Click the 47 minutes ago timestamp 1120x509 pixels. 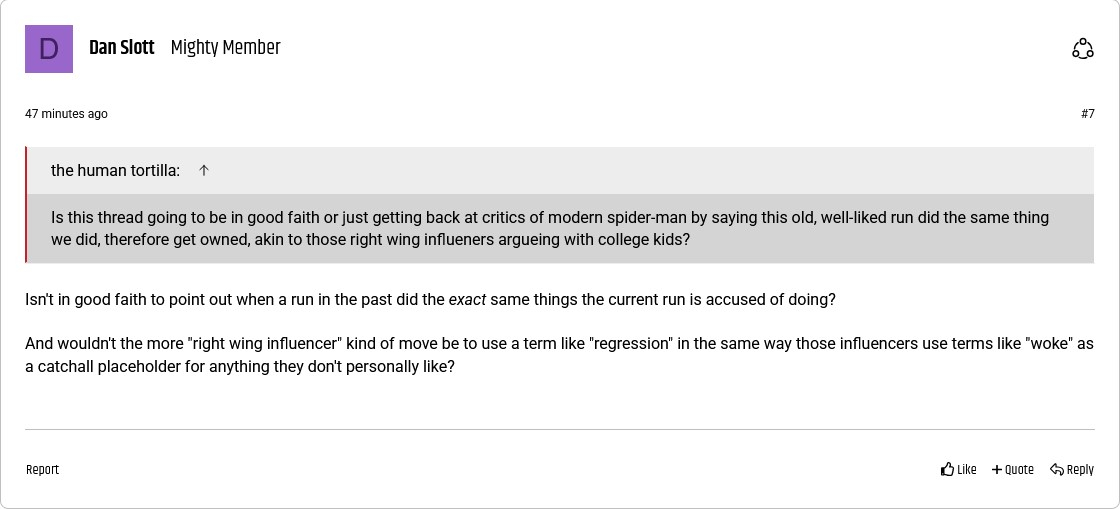[66, 114]
